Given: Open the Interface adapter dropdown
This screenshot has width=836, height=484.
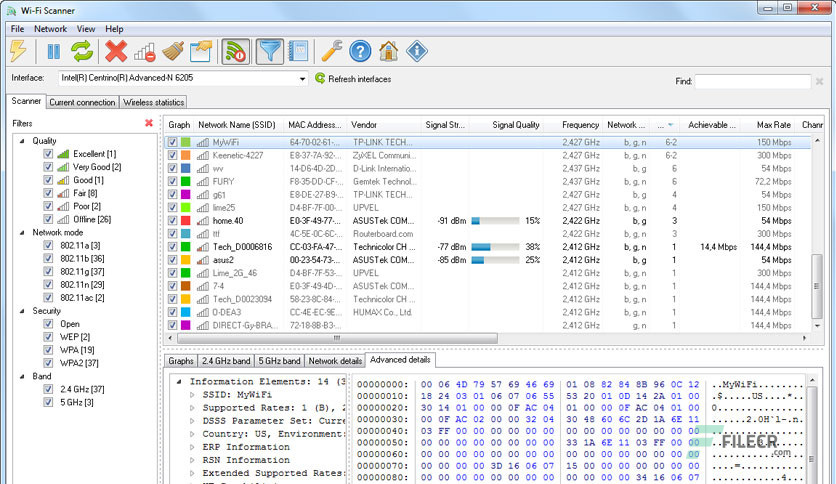Looking at the screenshot, I should pos(302,79).
